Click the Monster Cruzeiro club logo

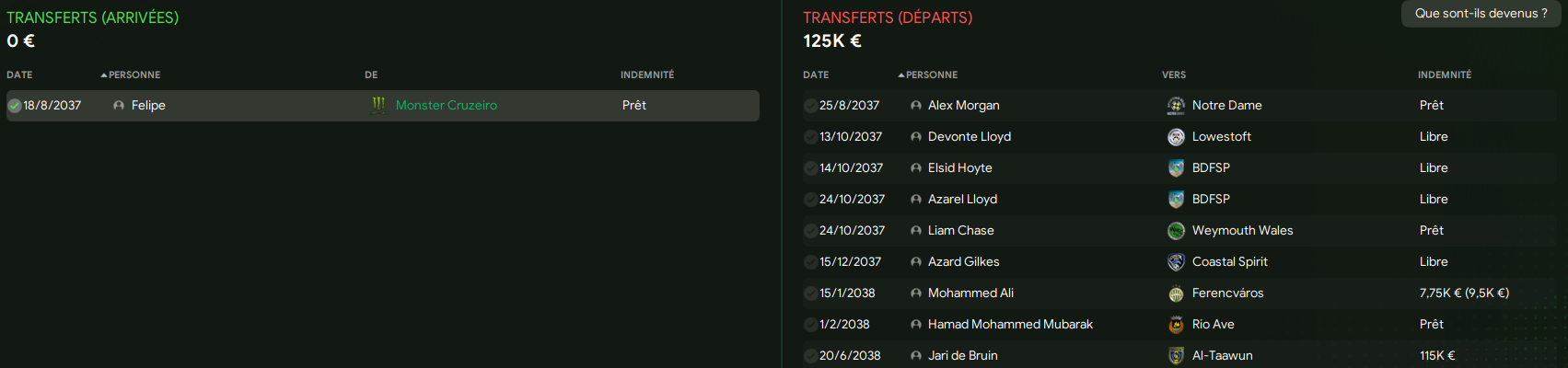point(378,106)
